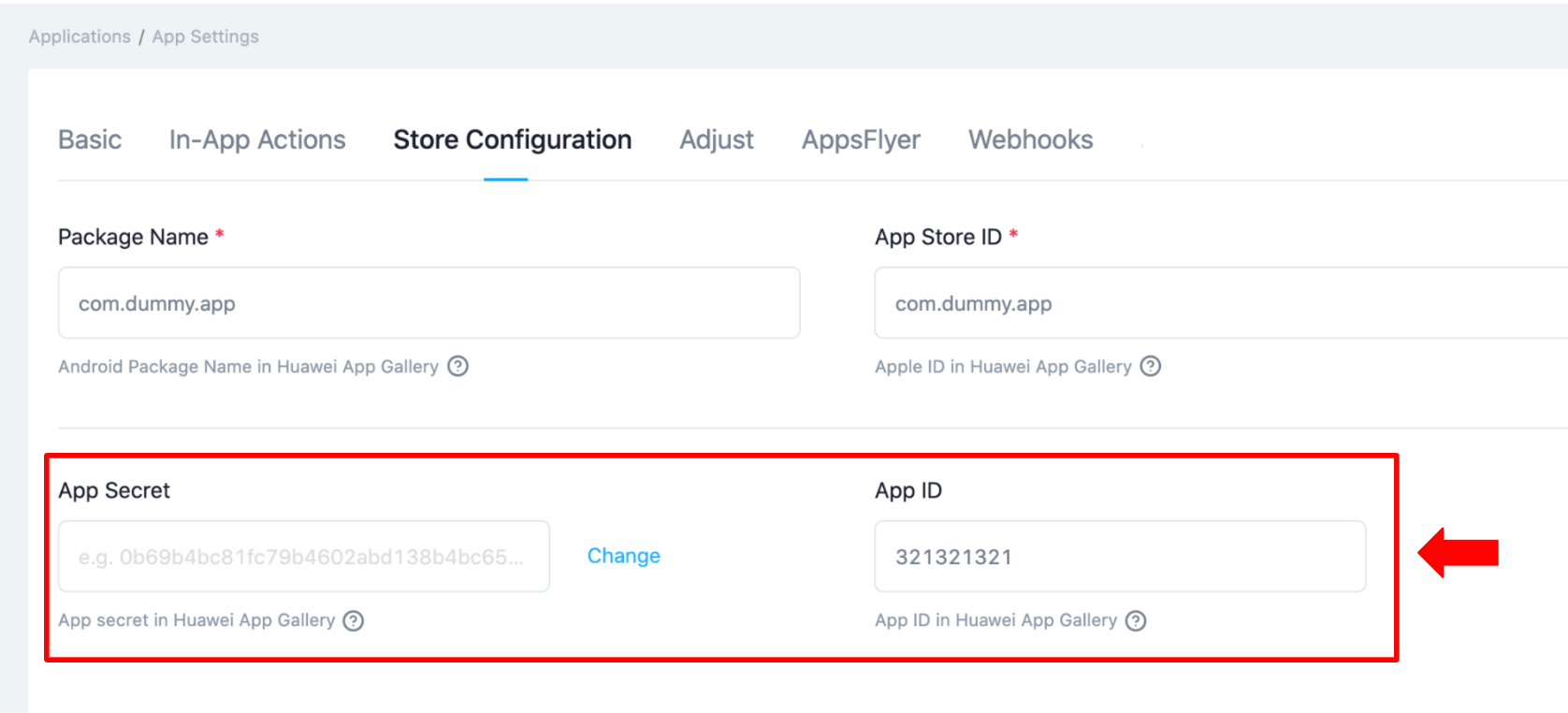
Task: Click 'Android Package Name in Huawei App Gallery' text
Action: pos(248,367)
